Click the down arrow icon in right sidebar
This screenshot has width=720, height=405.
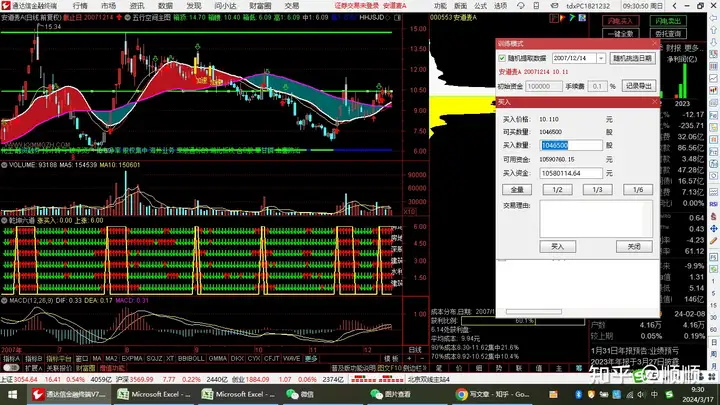tap(714, 42)
